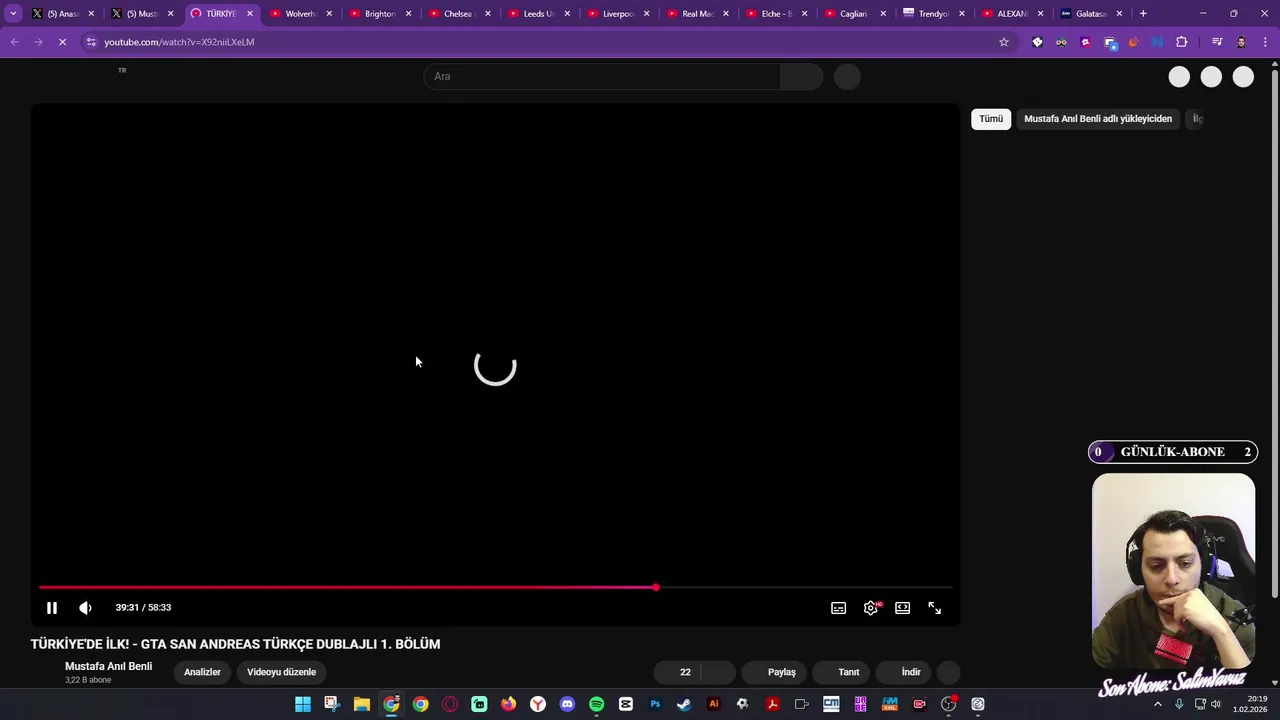The height and width of the screenshot is (720, 1280).
Task: Click the address bar URL youtube.com/watch
Action: [x=179, y=42]
